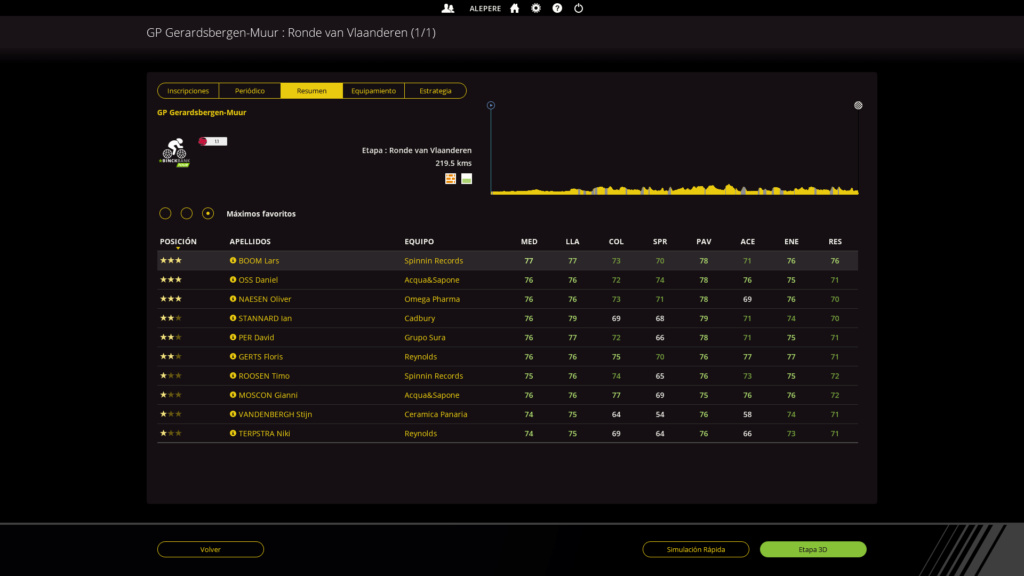Sort riders by ENE column
The width and height of the screenshot is (1024, 576).
[792, 242]
